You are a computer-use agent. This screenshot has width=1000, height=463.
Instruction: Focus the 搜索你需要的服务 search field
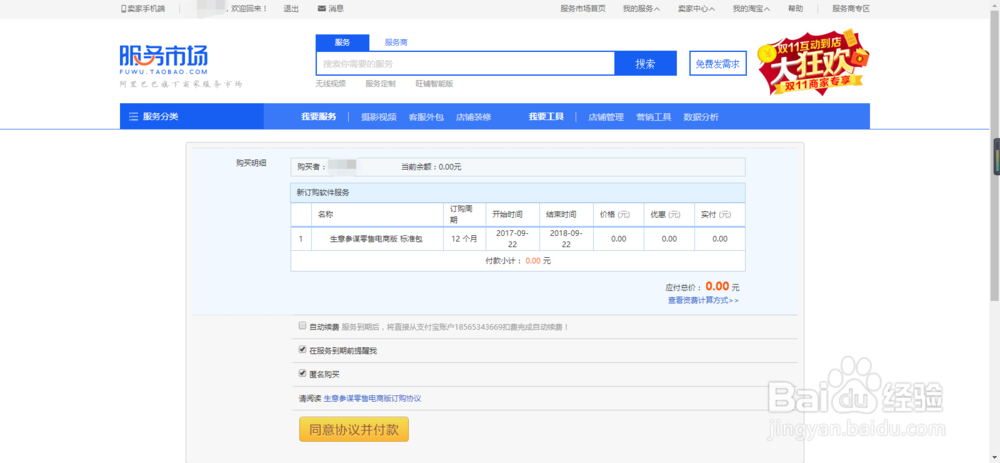coord(465,64)
